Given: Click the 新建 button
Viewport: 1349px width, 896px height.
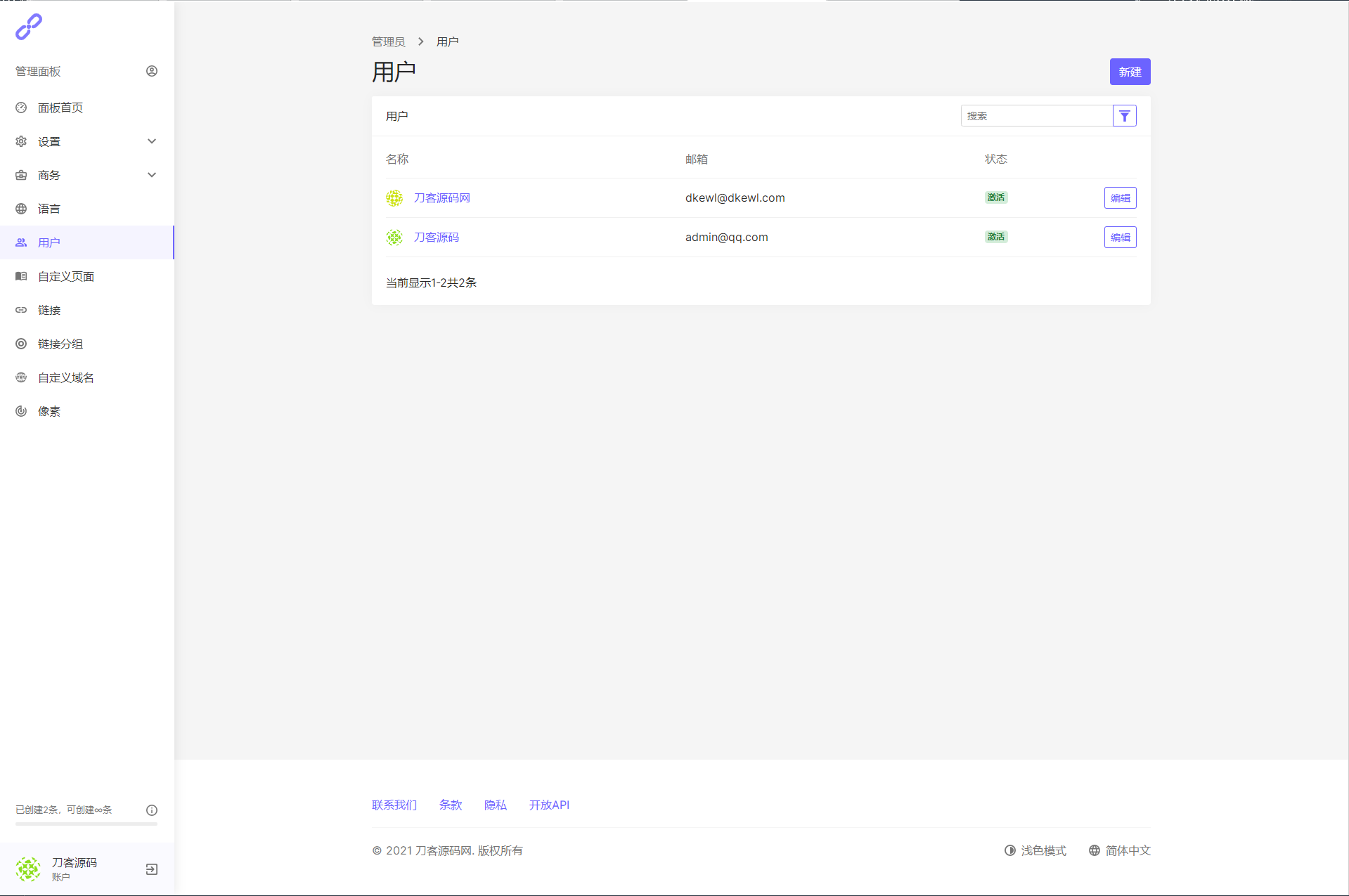Looking at the screenshot, I should click(1130, 72).
